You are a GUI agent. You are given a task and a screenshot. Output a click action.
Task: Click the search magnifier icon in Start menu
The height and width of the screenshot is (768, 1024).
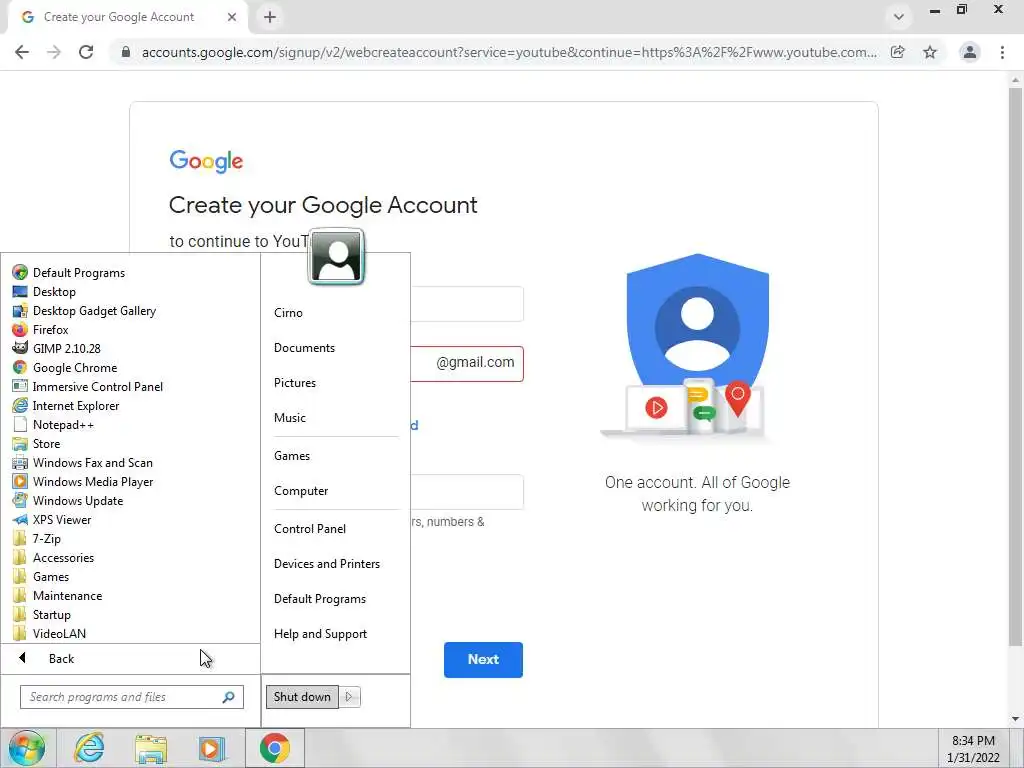[x=229, y=697]
